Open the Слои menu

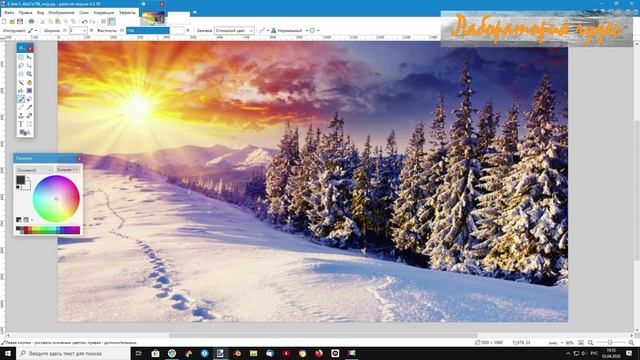[x=84, y=13]
